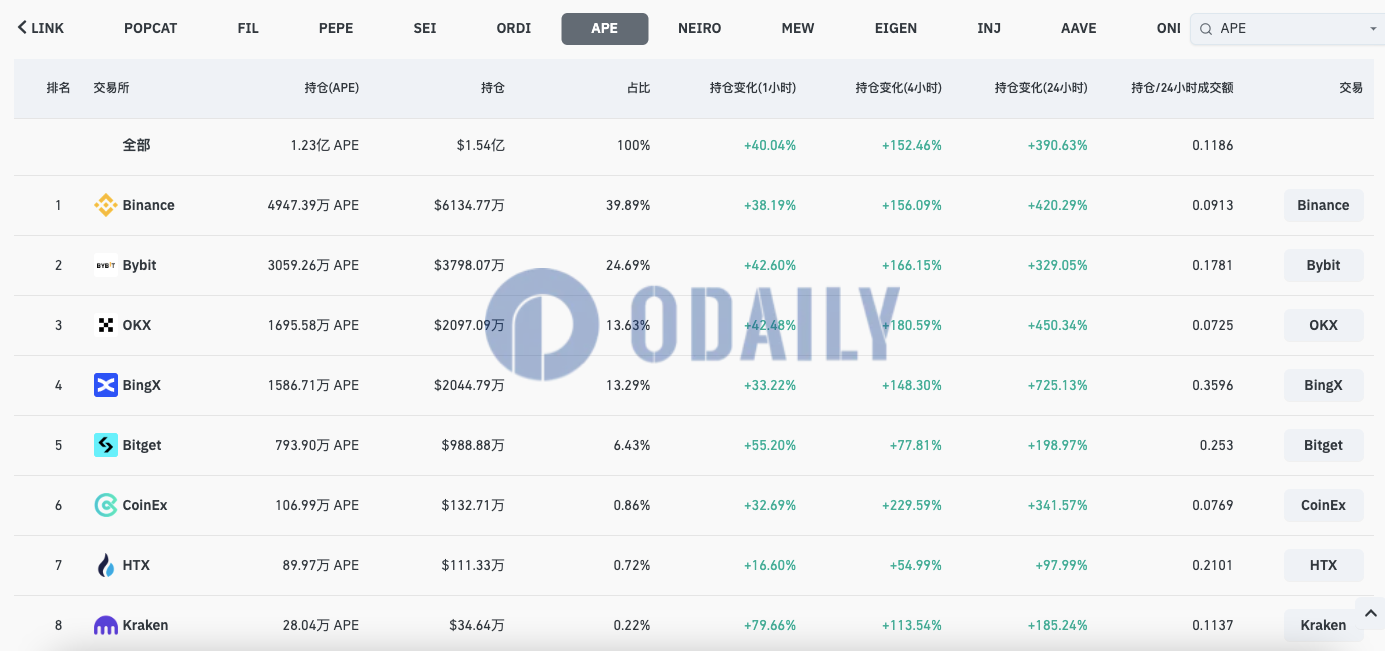Click Bitget's 6.43% share cell
1385x651 pixels.
click(632, 445)
